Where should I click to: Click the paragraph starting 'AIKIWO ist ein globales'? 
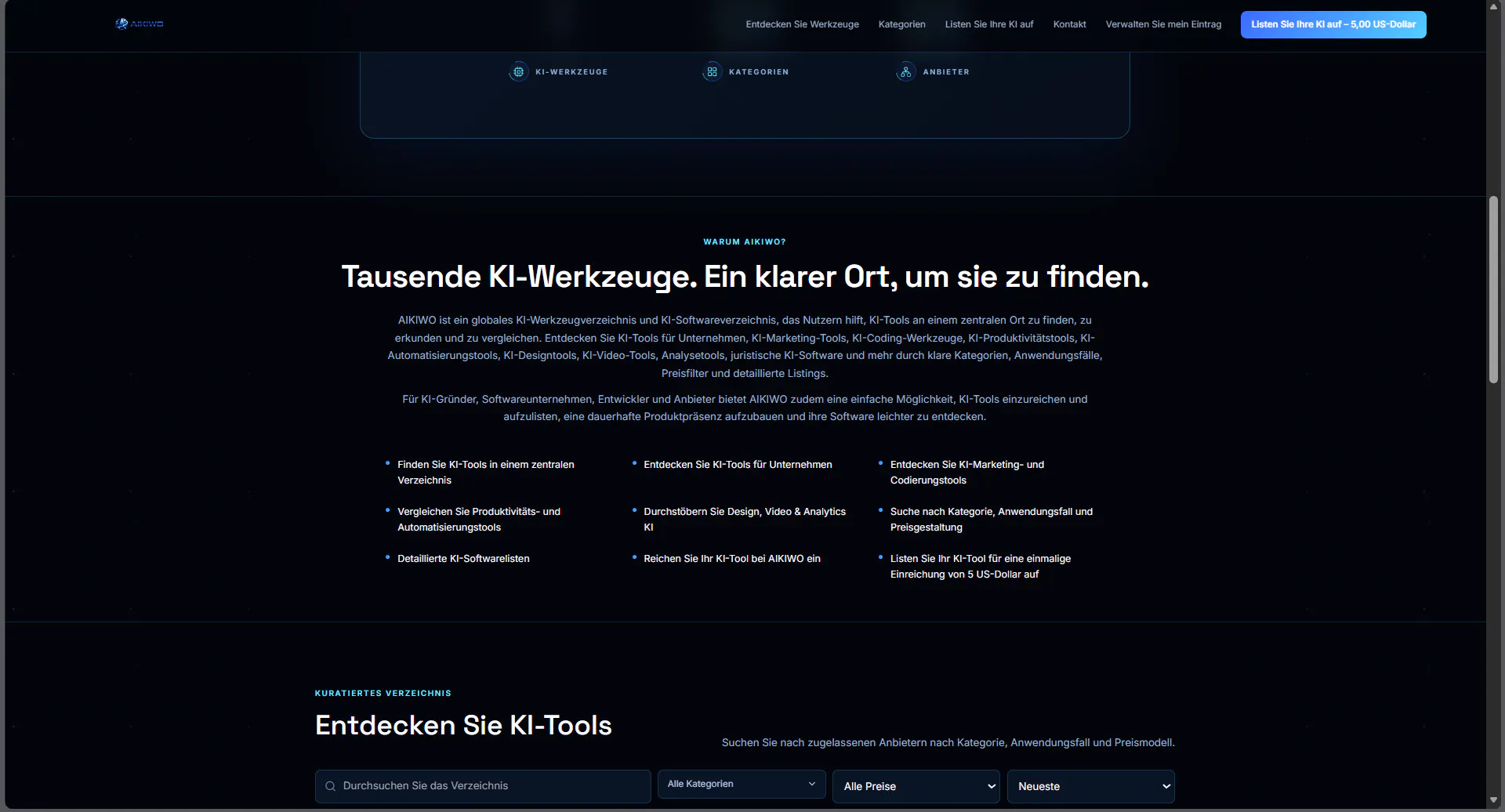pos(745,346)
